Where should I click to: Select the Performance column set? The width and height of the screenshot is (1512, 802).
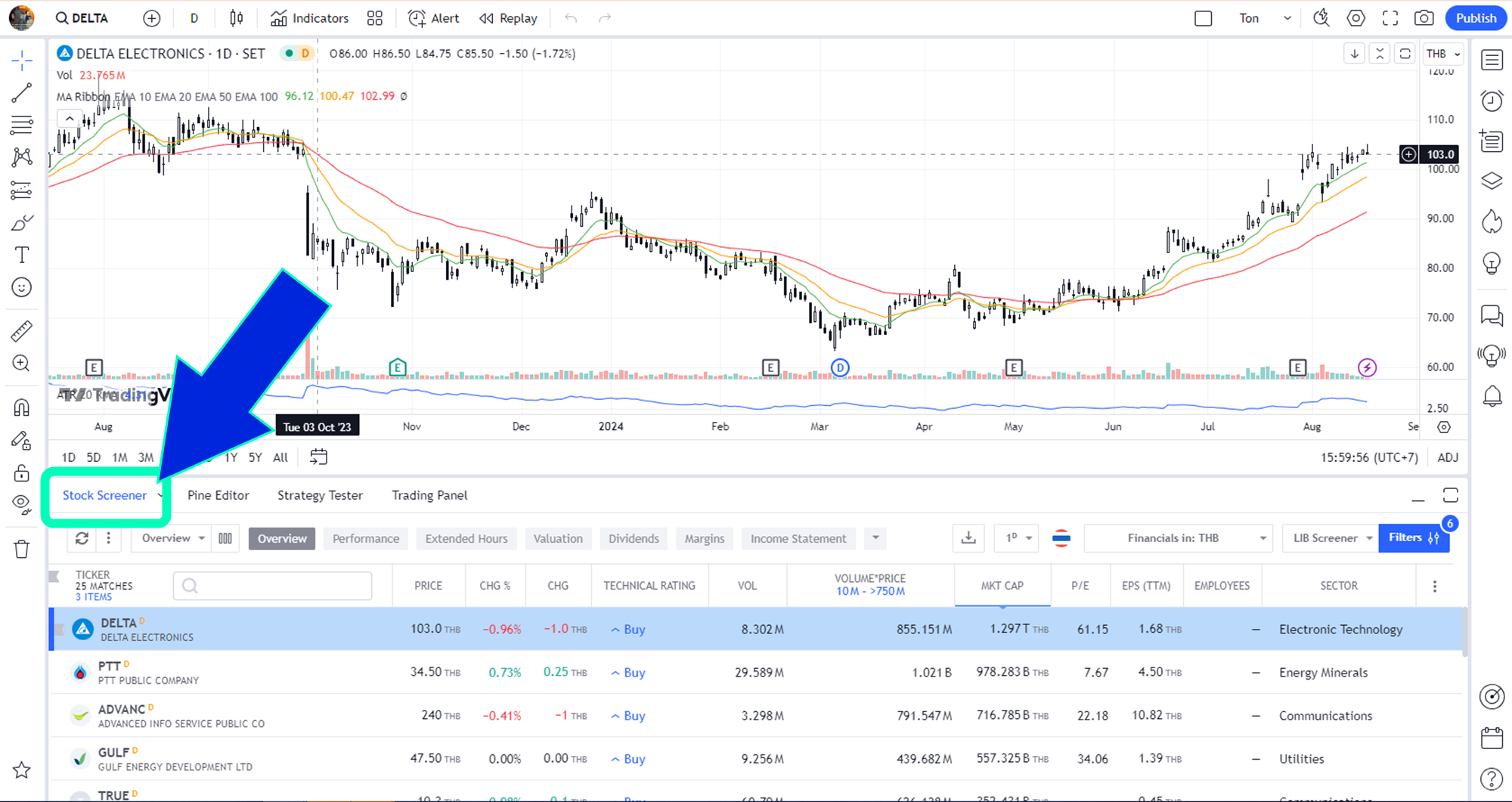(366, 538)
